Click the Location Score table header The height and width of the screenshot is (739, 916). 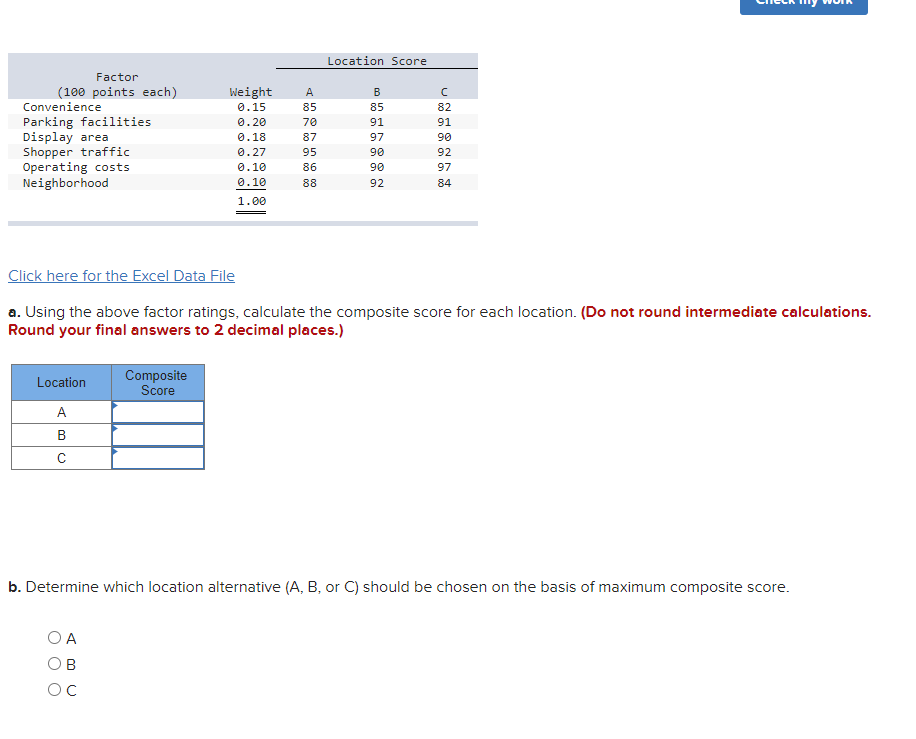(377, 61)
